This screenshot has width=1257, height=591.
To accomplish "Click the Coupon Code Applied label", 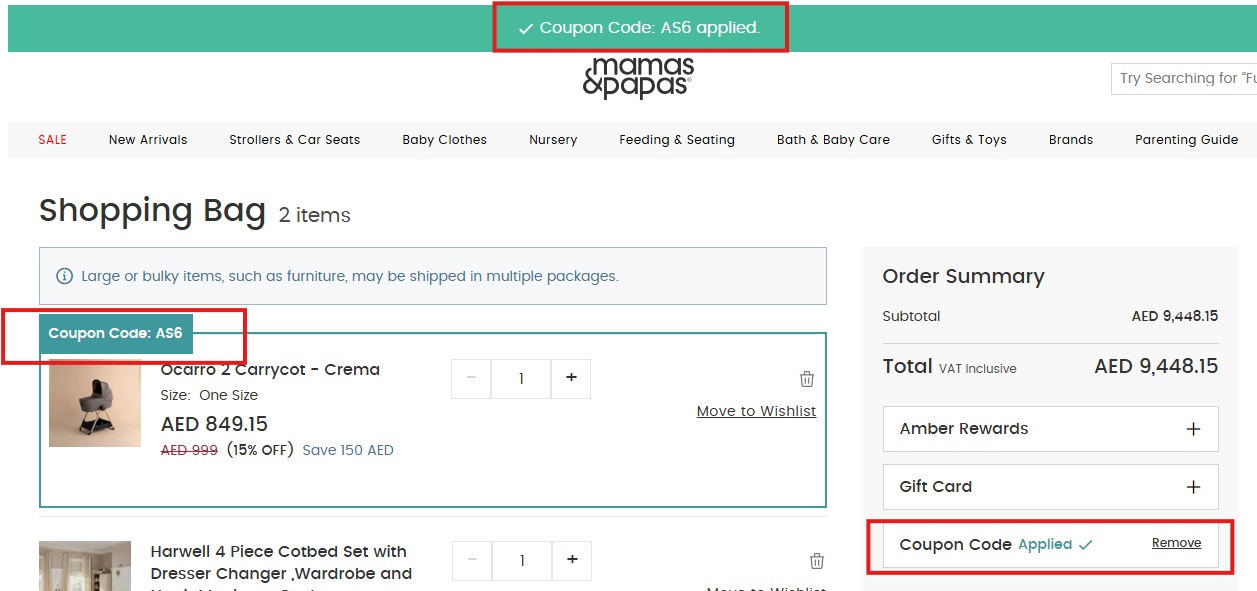I will pyautogui.click(x=995, y=545).
